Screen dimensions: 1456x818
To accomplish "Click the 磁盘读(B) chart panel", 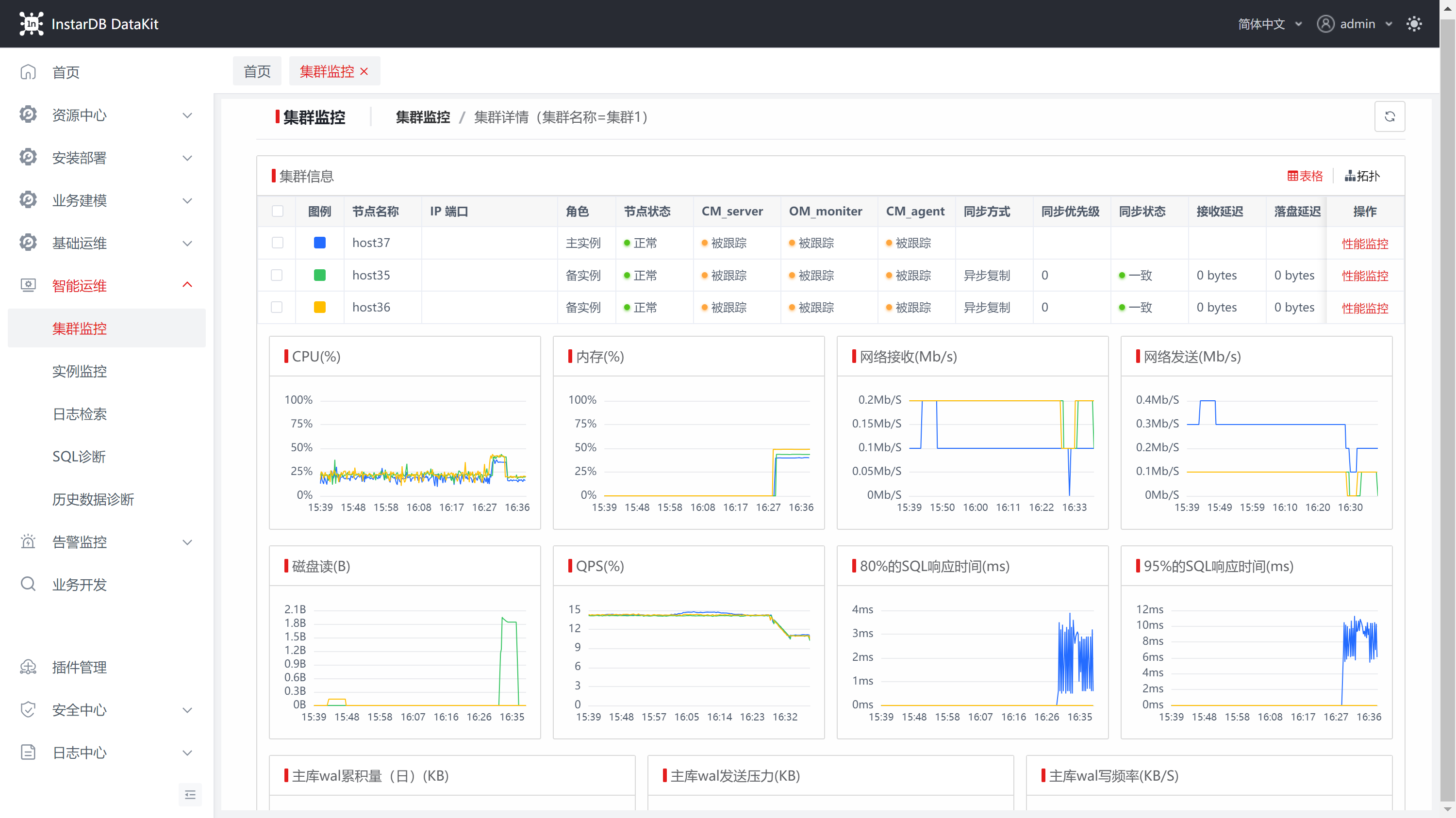I will 405,642.
